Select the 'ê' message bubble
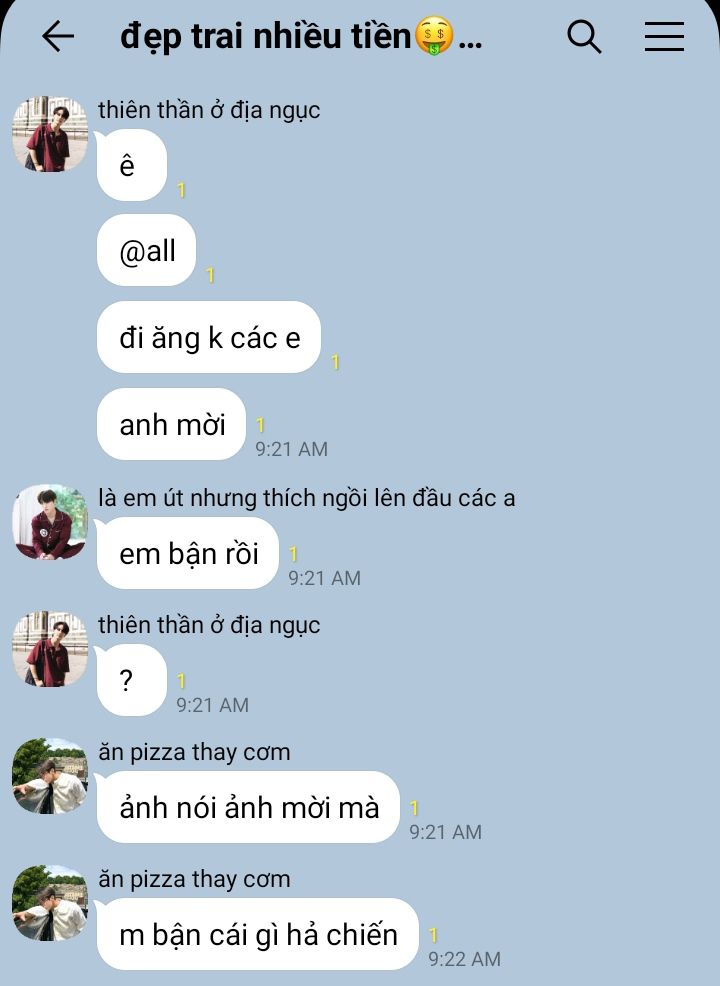This screenshot has height=986, width=720. point(131,165)
